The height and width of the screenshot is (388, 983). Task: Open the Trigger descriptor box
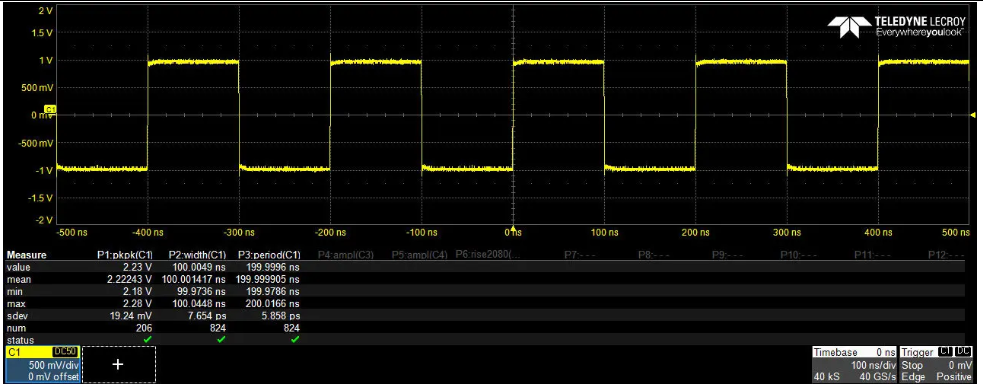click(x=937, y=364)
